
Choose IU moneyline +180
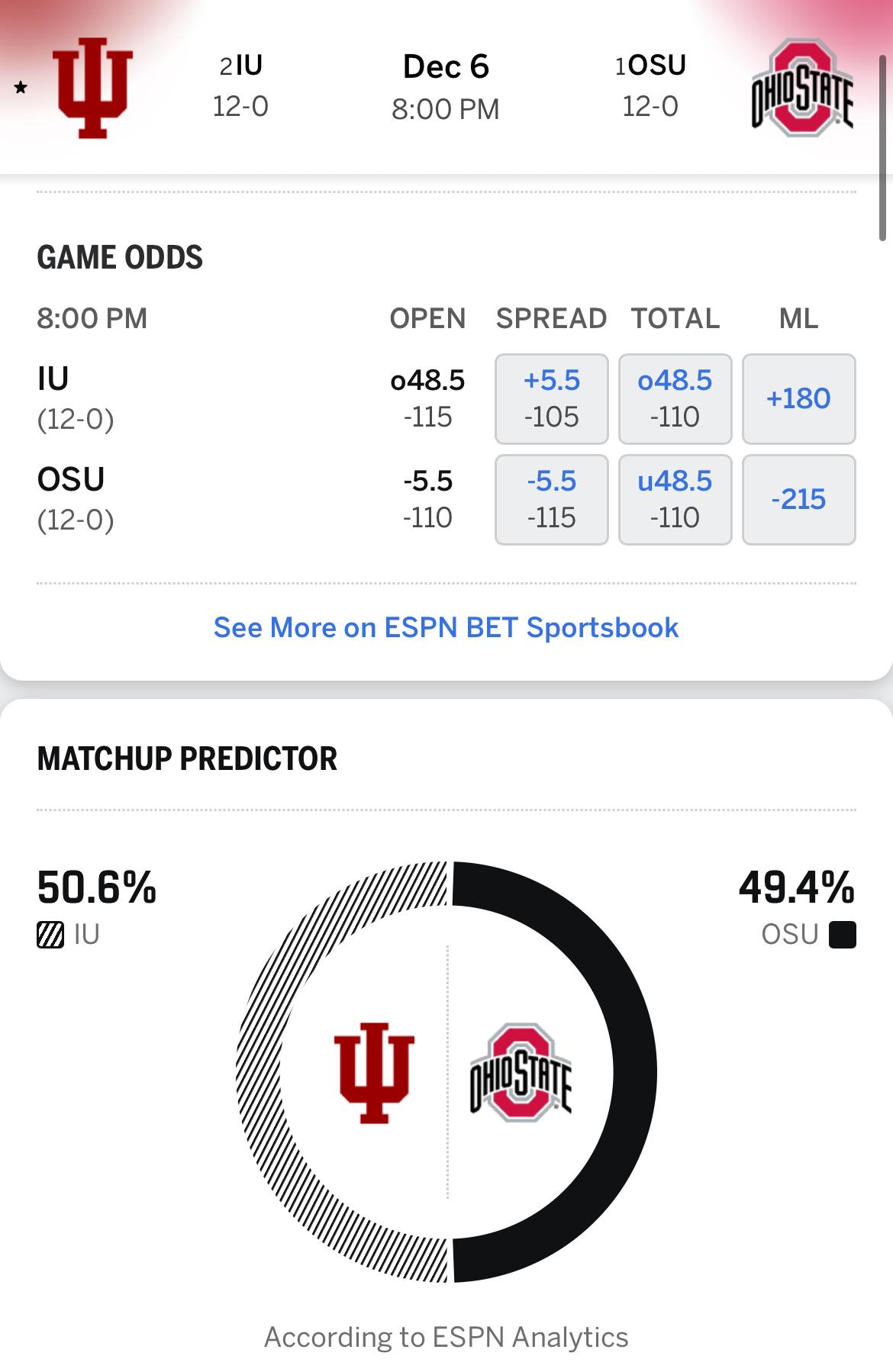click(x=798, y=398)
